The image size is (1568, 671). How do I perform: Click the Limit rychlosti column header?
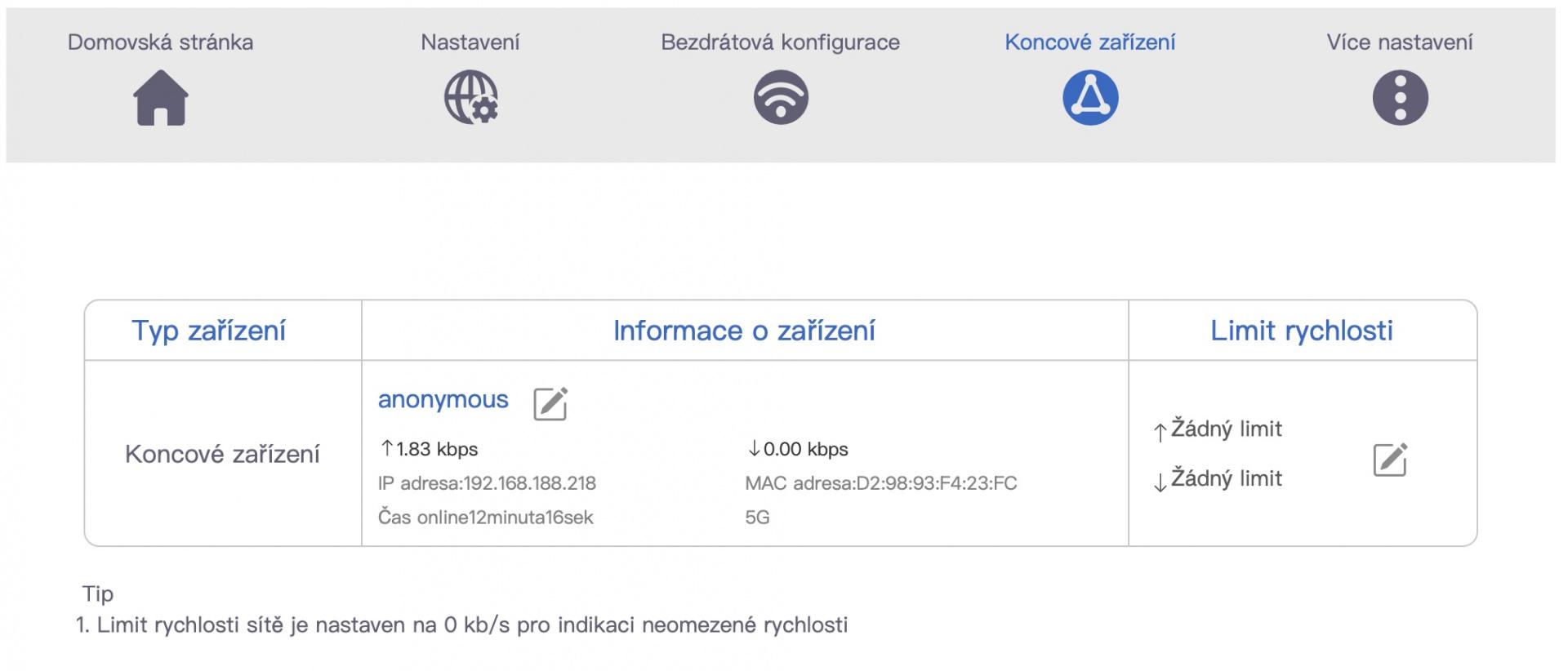(x=1302, y=331)
